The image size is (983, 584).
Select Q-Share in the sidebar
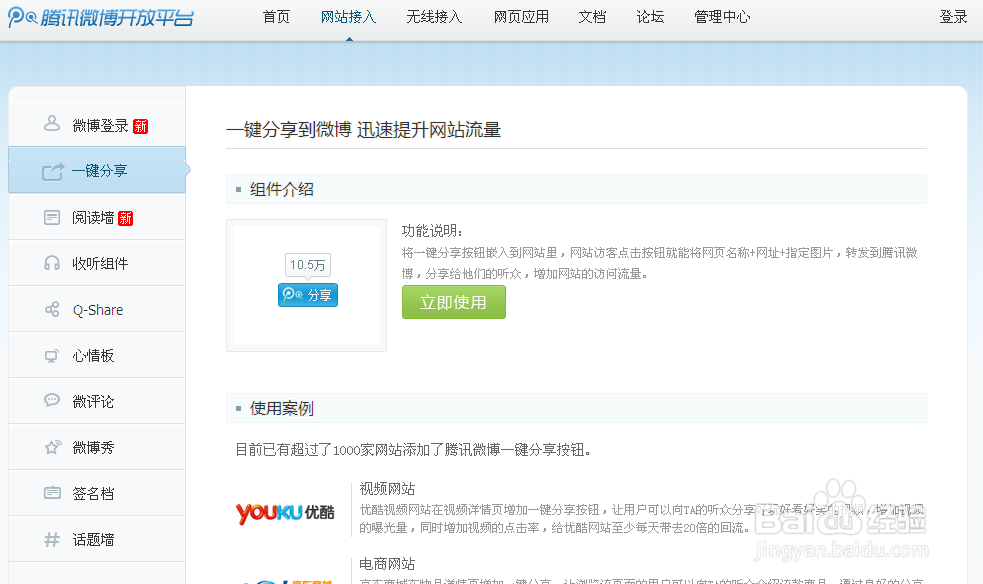pyautogui.click(x=97, y=309)
